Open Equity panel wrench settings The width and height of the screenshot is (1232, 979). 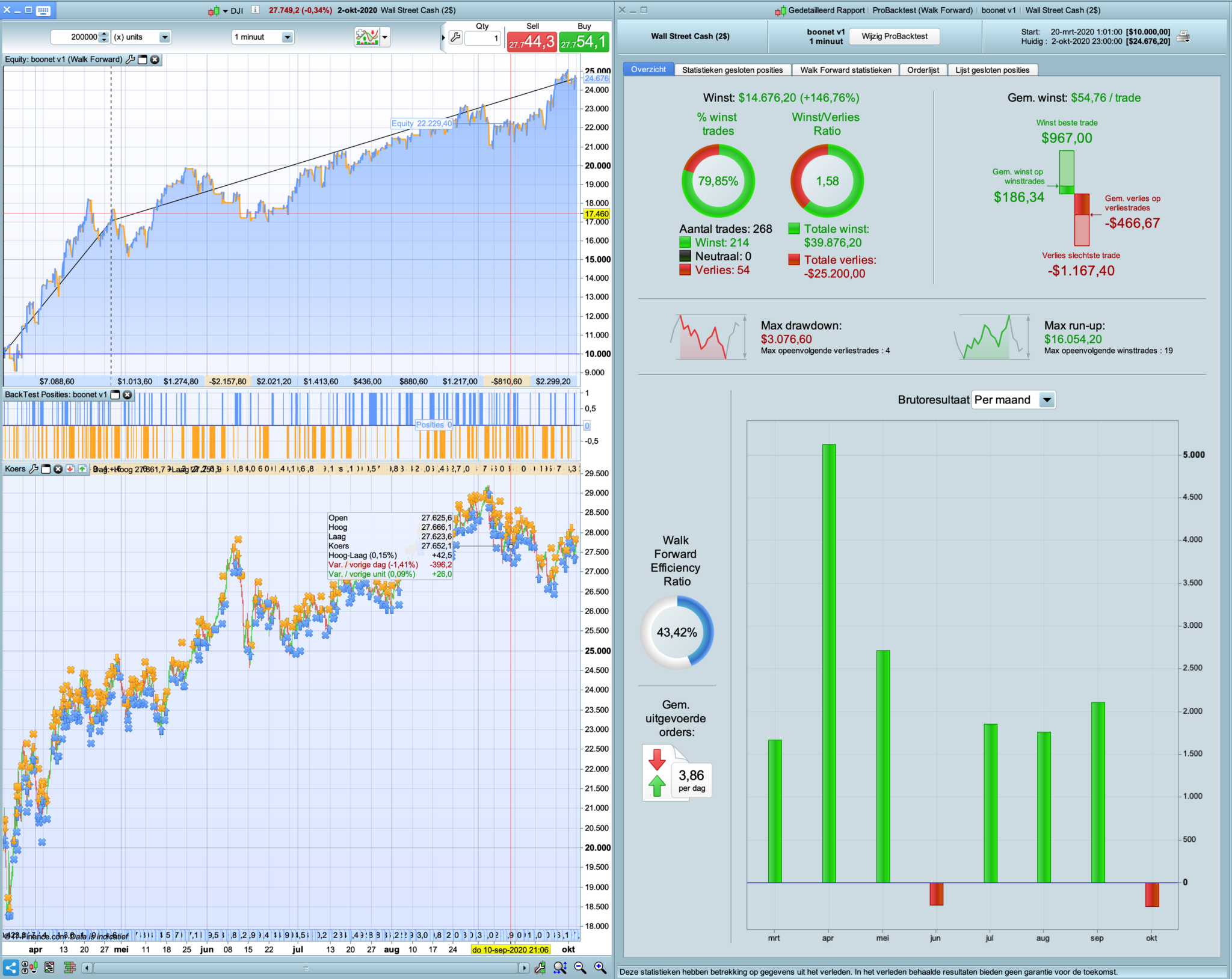(130, 60)
